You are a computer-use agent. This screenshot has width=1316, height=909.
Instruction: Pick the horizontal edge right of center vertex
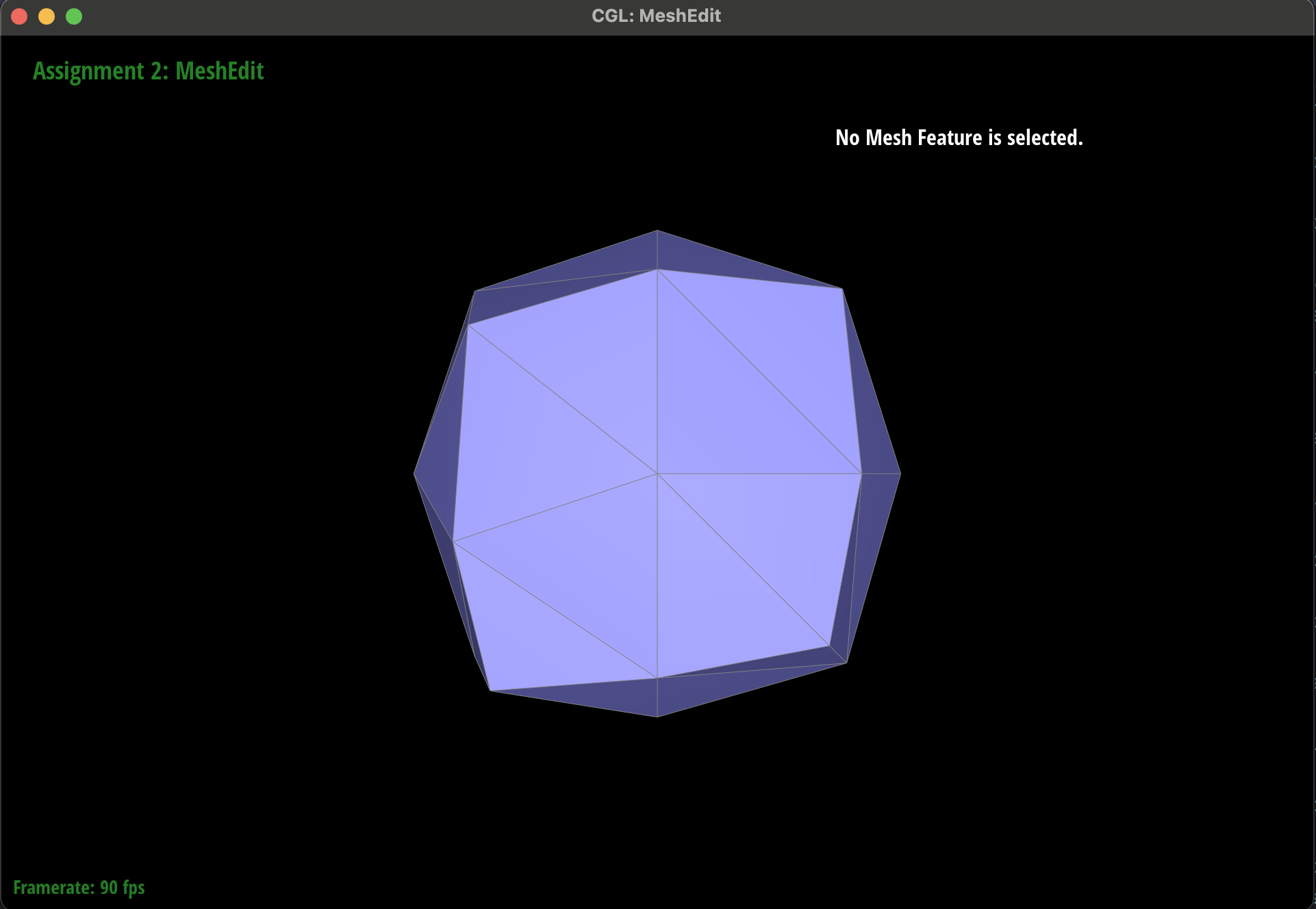pyautogui.click(x=759, y=474)
